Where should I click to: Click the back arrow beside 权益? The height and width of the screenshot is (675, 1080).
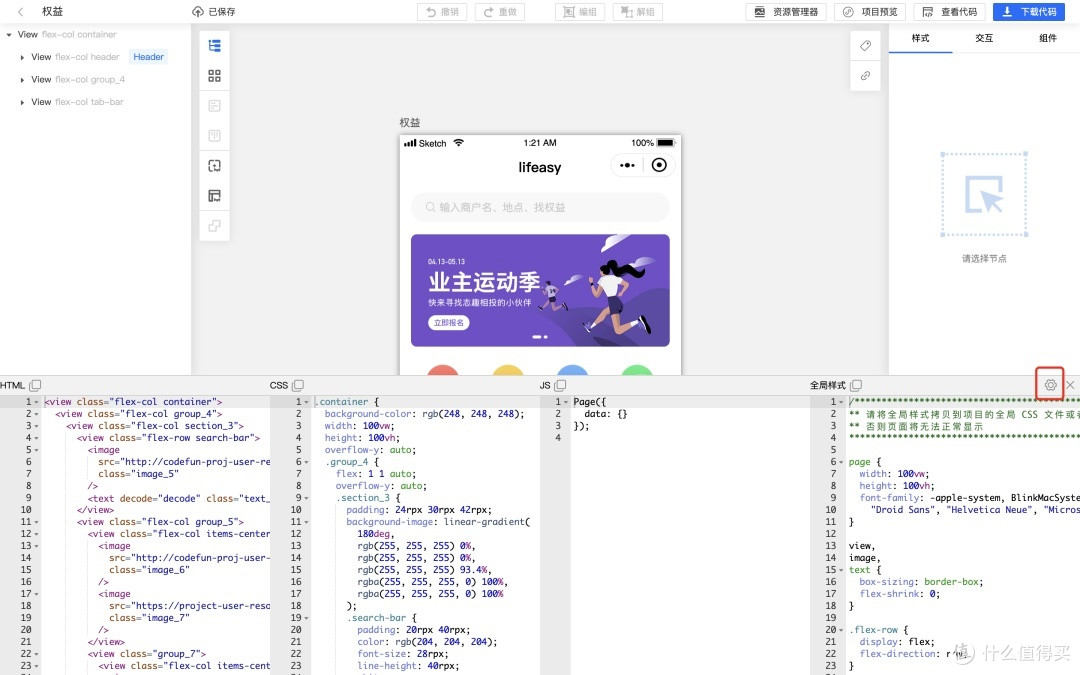point(21,12)
